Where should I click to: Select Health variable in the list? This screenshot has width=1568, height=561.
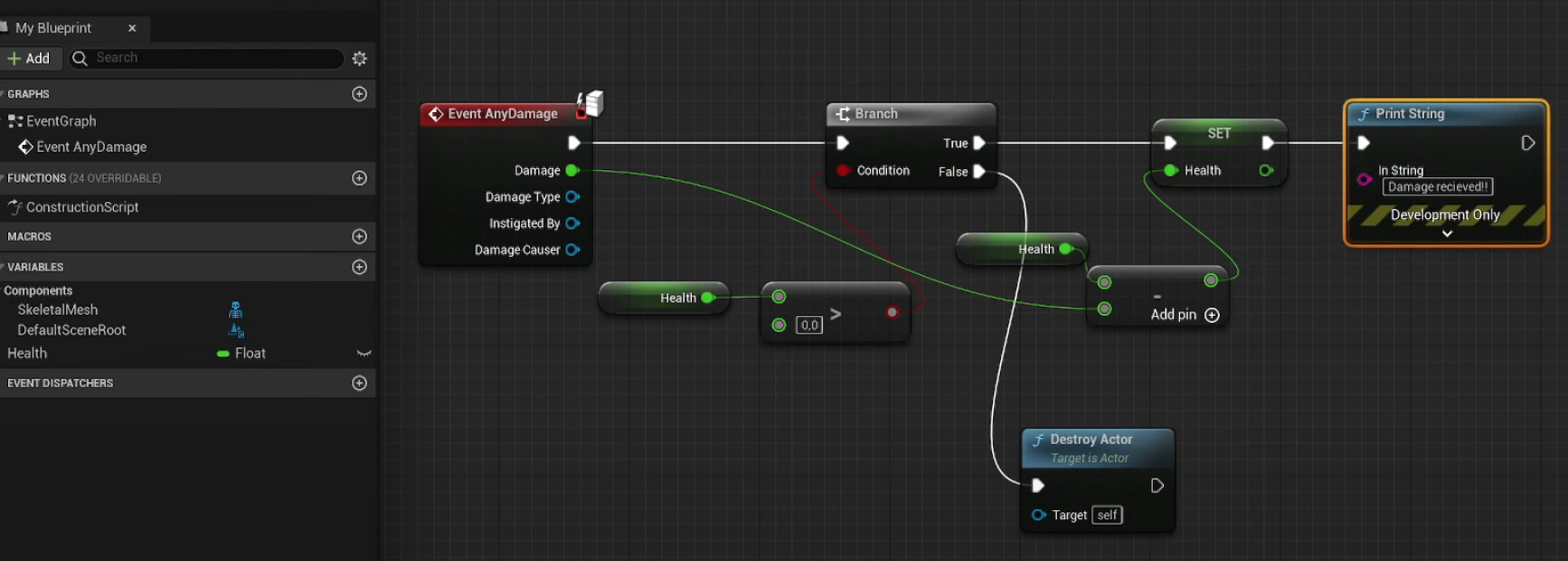pos(27,353)
